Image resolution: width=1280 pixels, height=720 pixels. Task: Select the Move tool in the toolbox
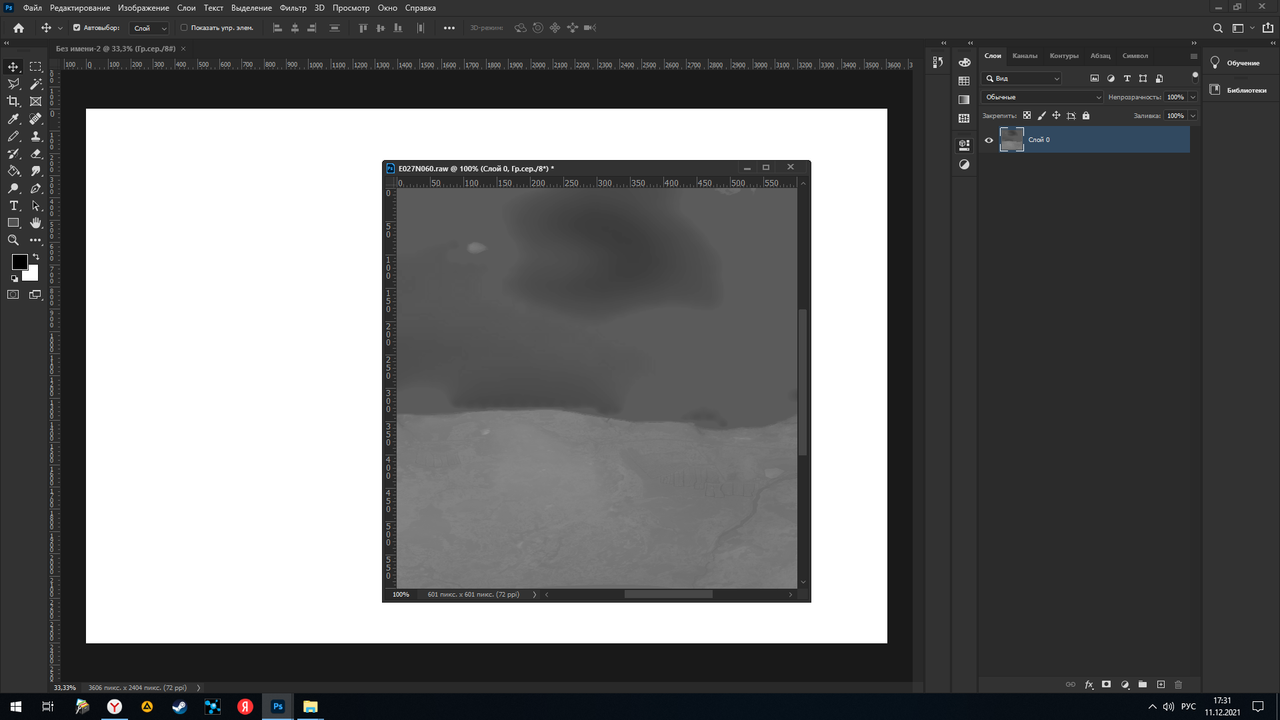(14, 67)
